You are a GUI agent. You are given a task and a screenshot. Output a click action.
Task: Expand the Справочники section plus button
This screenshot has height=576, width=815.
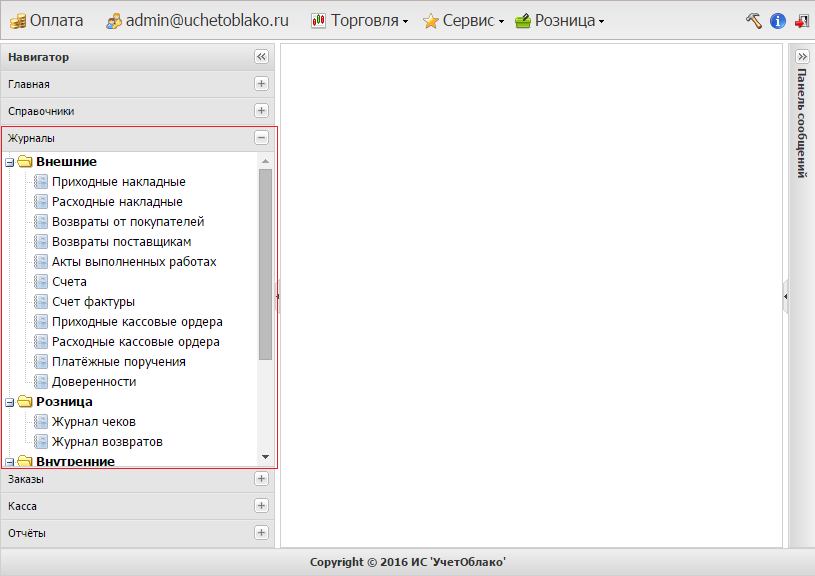click(261, 111)
